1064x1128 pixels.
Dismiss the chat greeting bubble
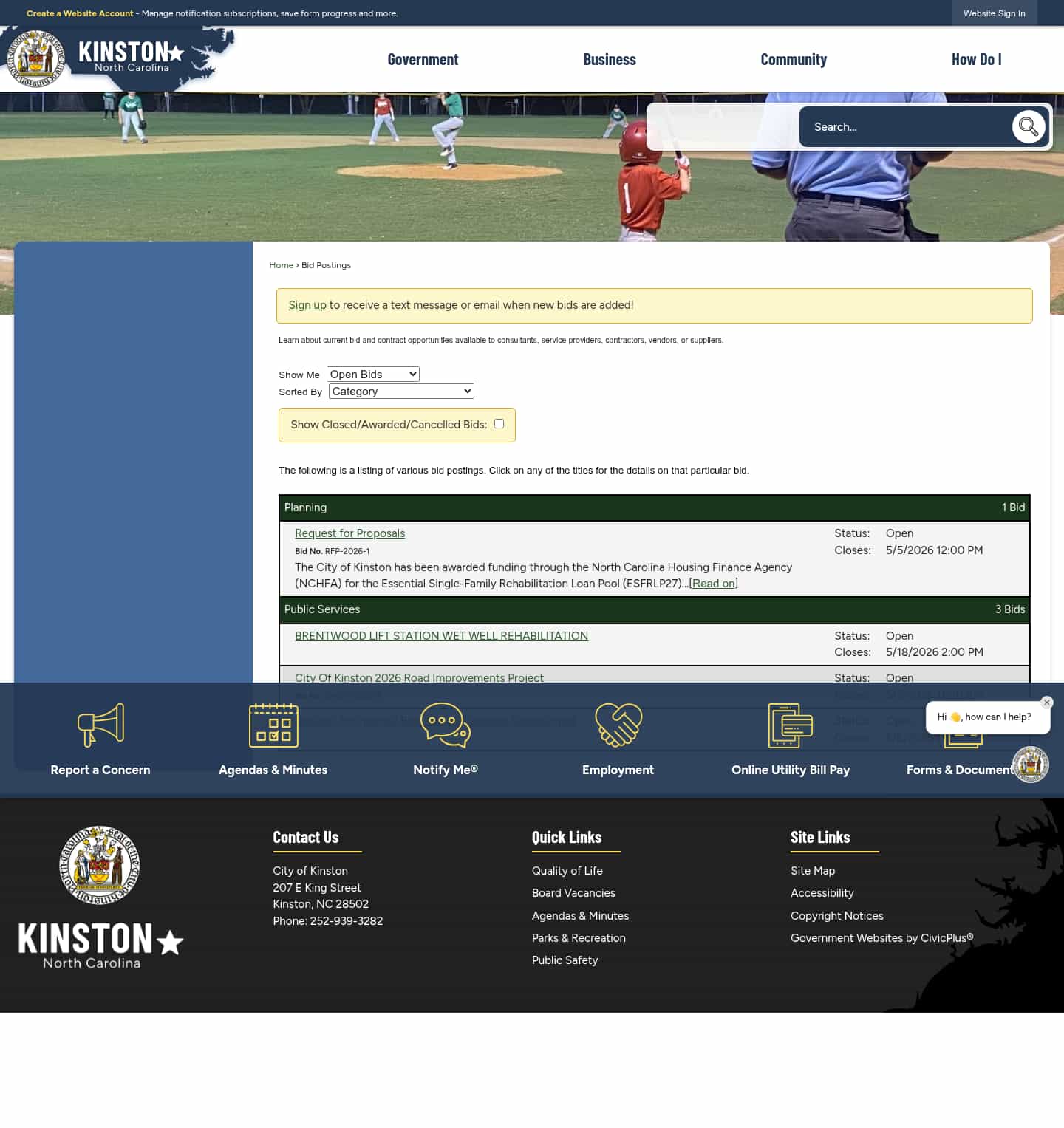[1047, 703]
